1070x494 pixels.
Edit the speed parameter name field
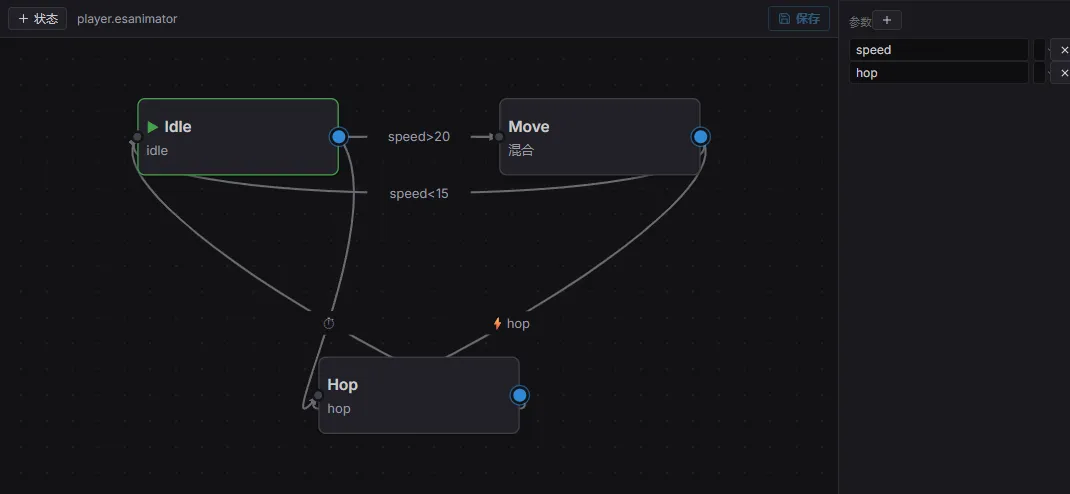click(x=939, y=50)
